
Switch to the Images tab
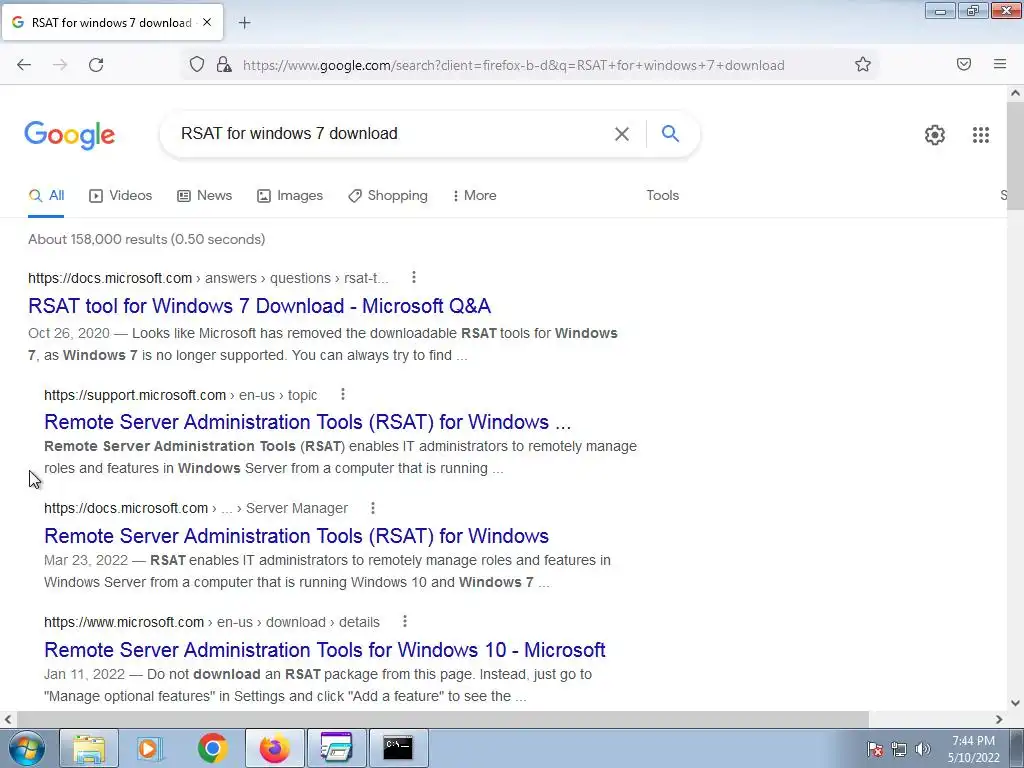290,195
